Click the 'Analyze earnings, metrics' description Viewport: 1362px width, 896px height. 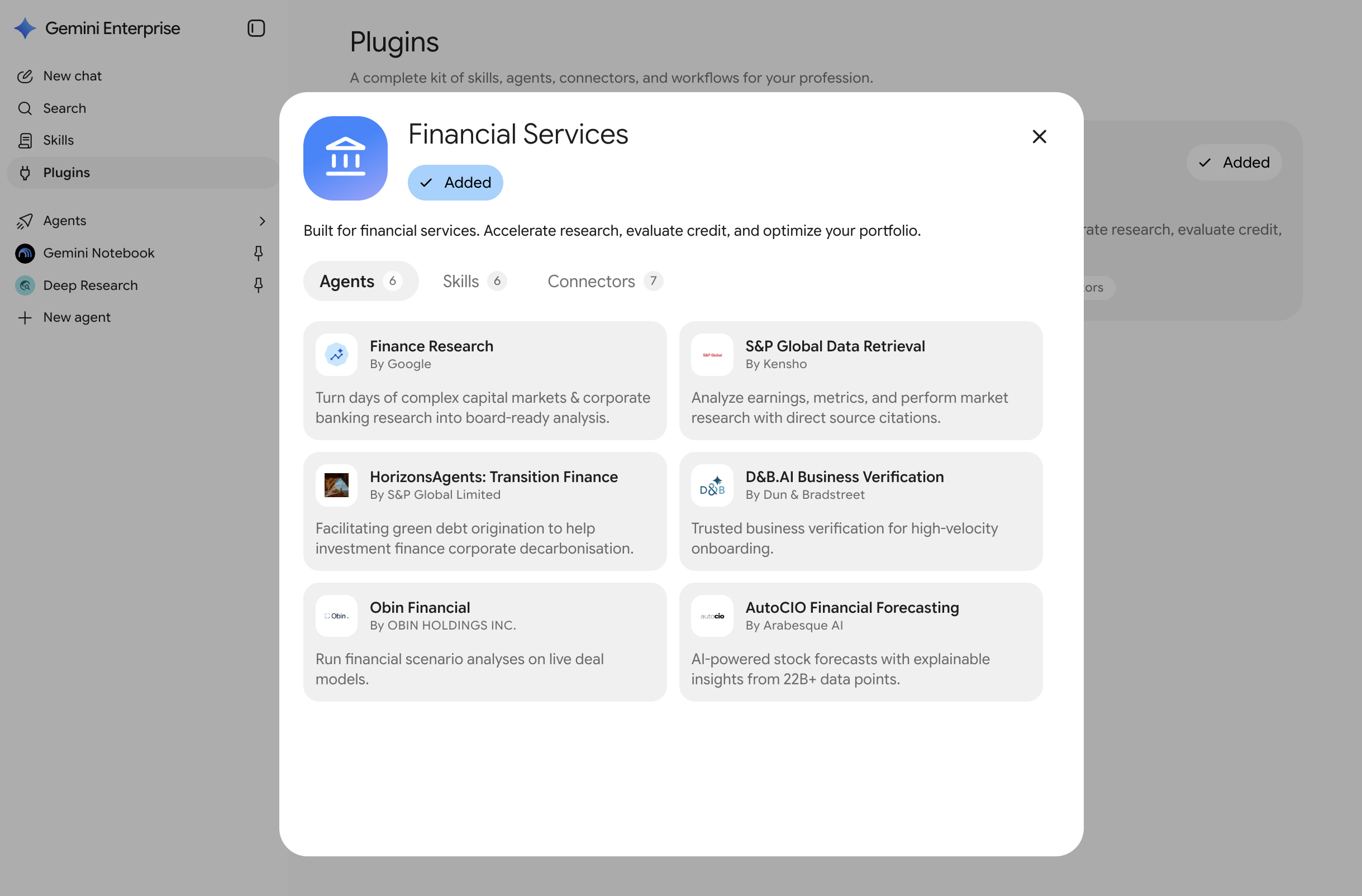point(849,407)
